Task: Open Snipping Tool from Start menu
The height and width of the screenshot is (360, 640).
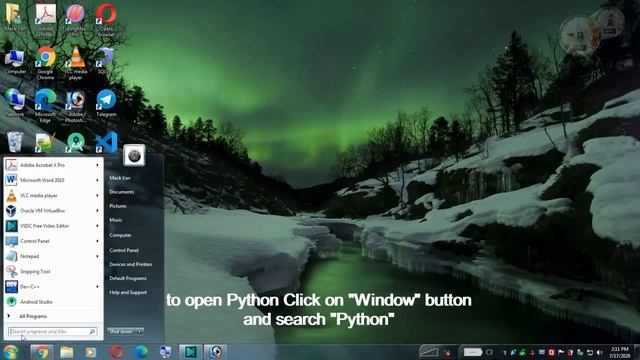Action: point(53,271)
